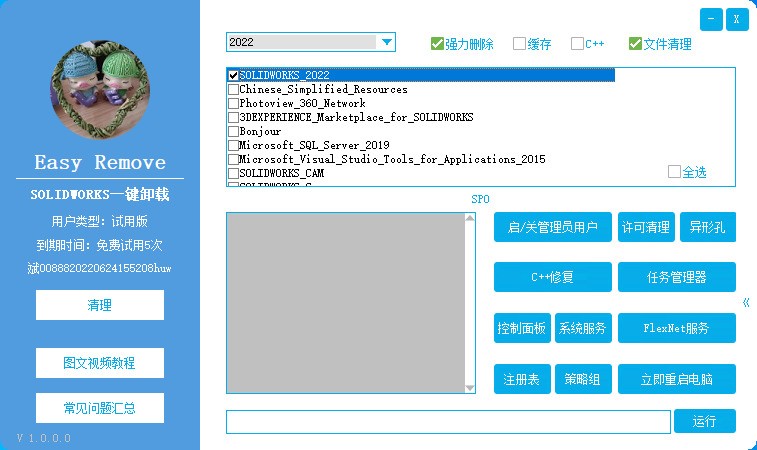757x450 pixels.
Task: Check Chinese_Simplified_Resources item
Action: (233, 89)
